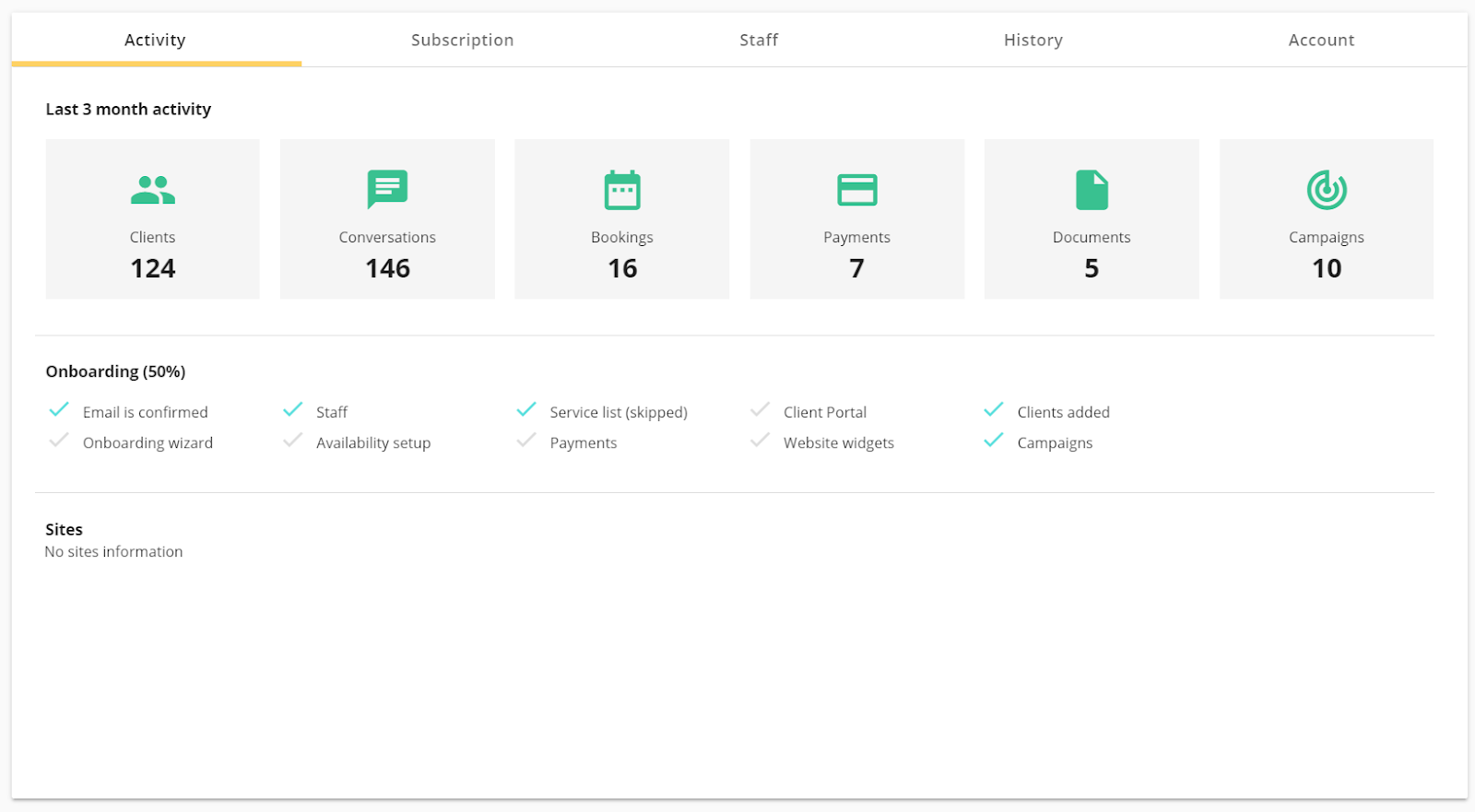1475x812 pixels.
Task: Click the 'Last 3 month activity' heading
Action: coord(128,109)
